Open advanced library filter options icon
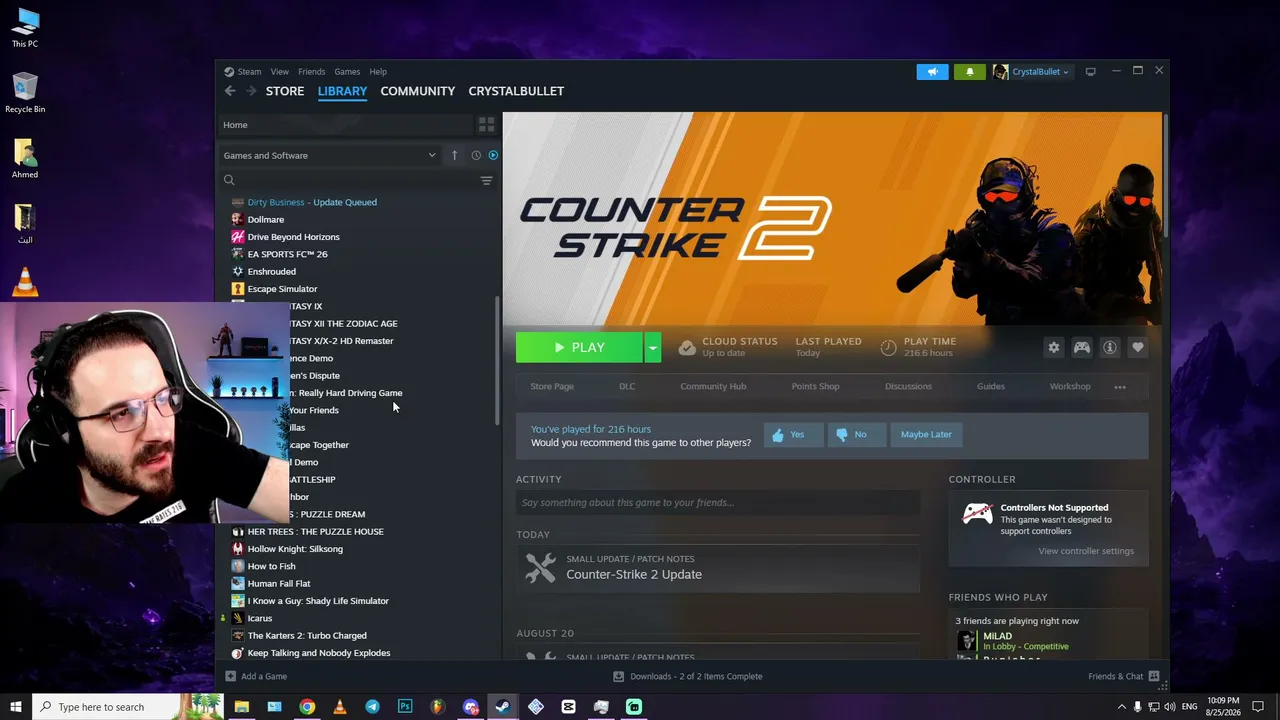 (486, 181)
